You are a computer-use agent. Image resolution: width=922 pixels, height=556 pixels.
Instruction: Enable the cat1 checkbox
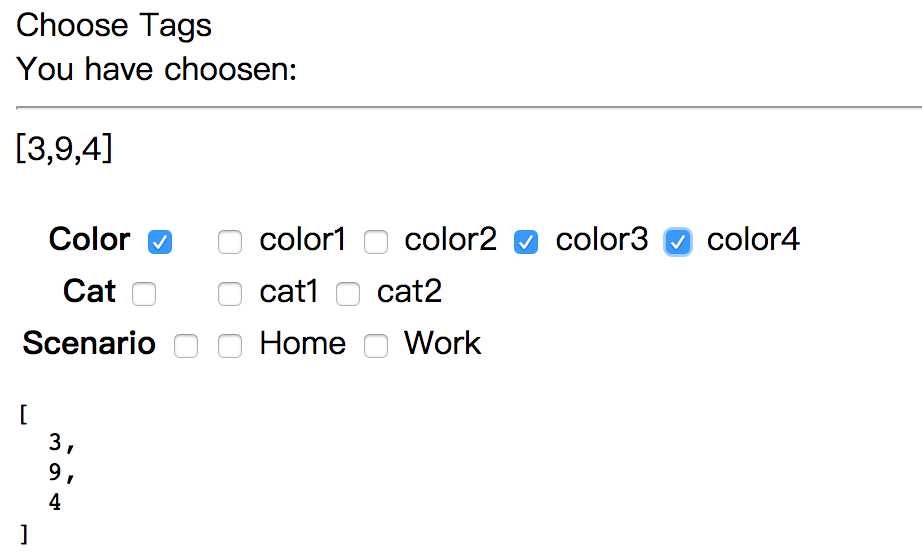click(230, 294)
